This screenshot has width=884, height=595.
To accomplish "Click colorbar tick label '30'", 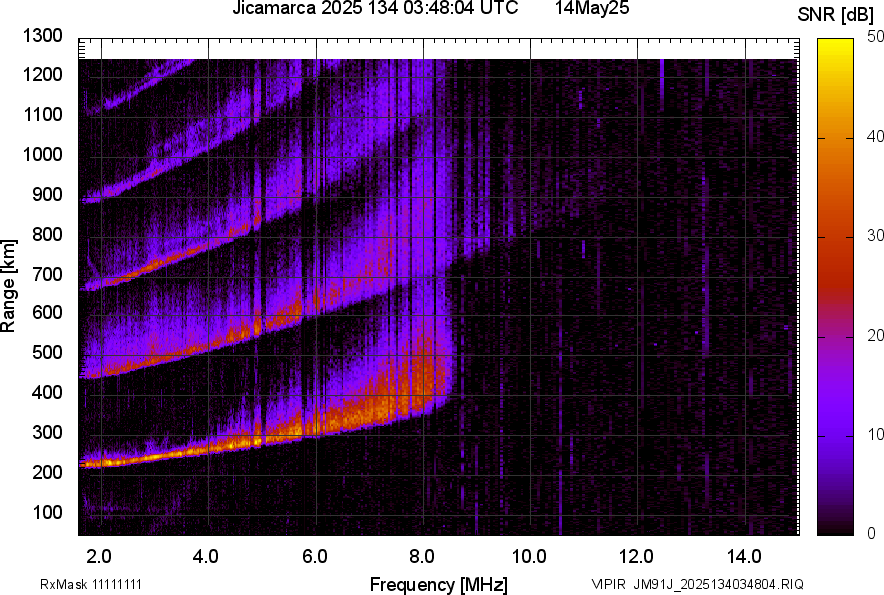I will [x=875, y=236].
